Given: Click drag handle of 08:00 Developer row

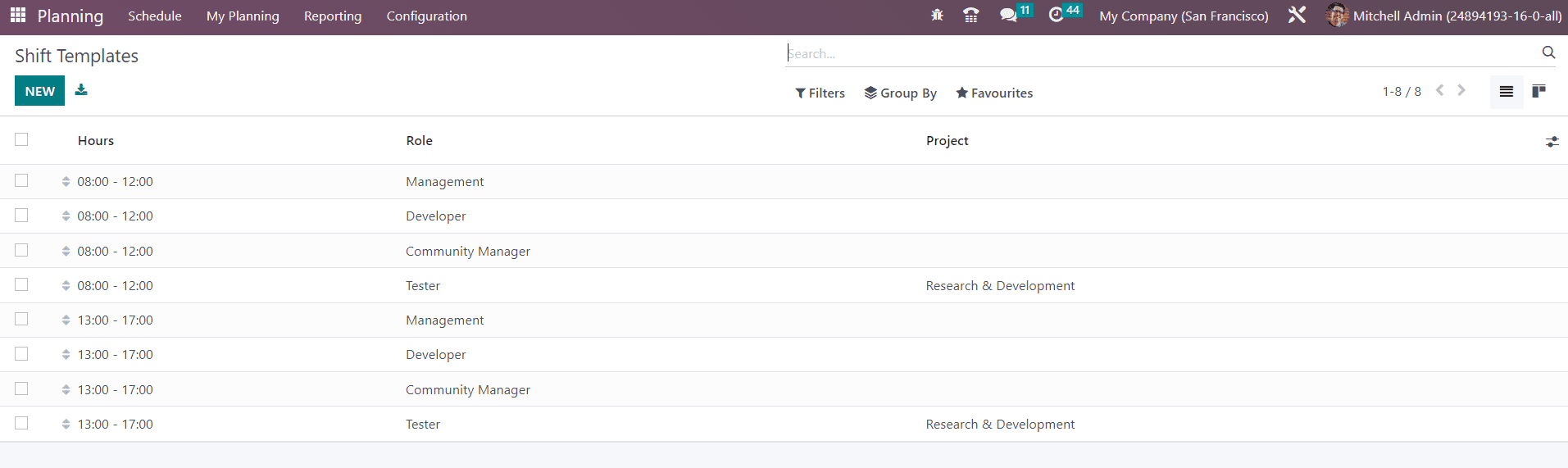Looking at the screenshot, I should click(66, 216).
